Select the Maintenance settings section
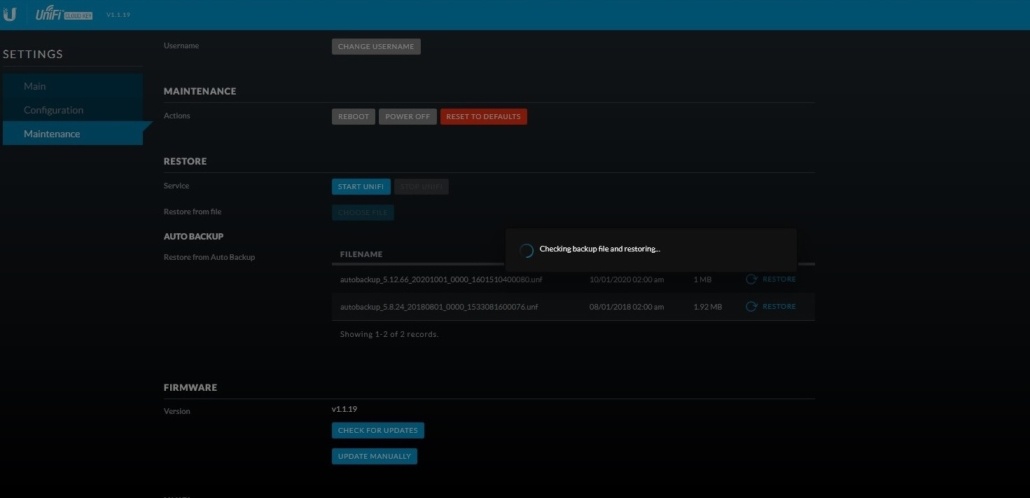This screenshot has height=498, width=1030. click(52, 134)
